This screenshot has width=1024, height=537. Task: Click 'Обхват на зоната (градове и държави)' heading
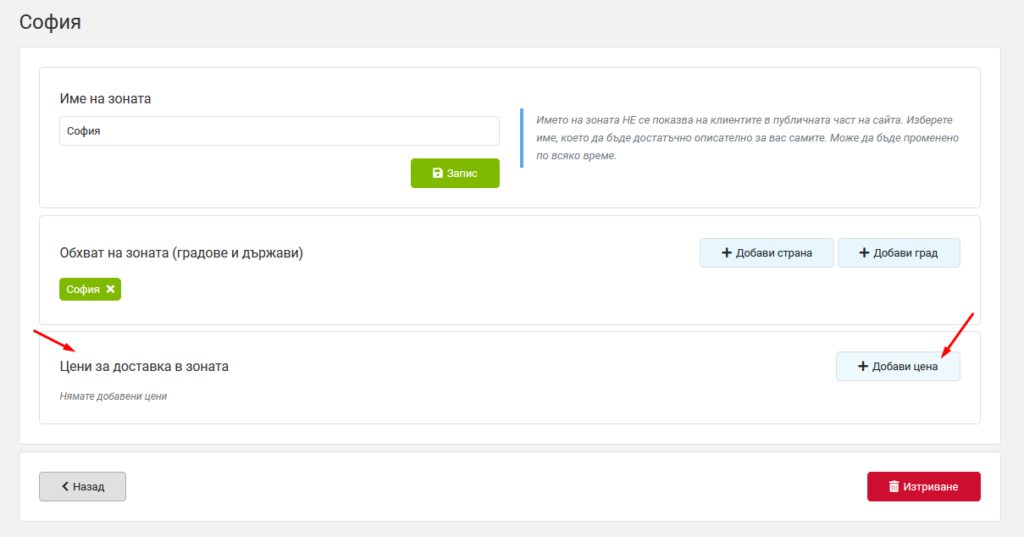point(182,253)
